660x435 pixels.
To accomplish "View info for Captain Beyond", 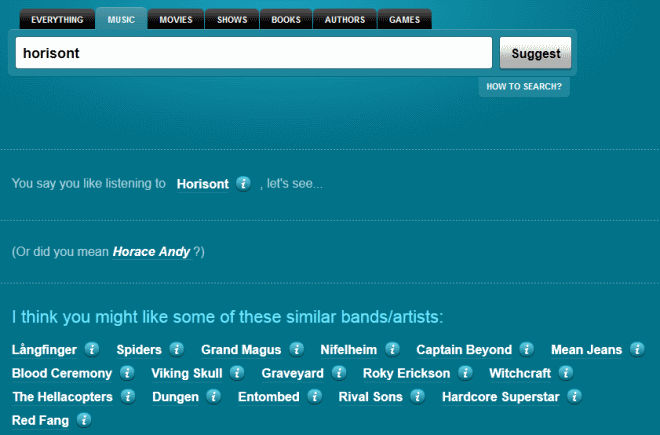I will click(527, 349).
